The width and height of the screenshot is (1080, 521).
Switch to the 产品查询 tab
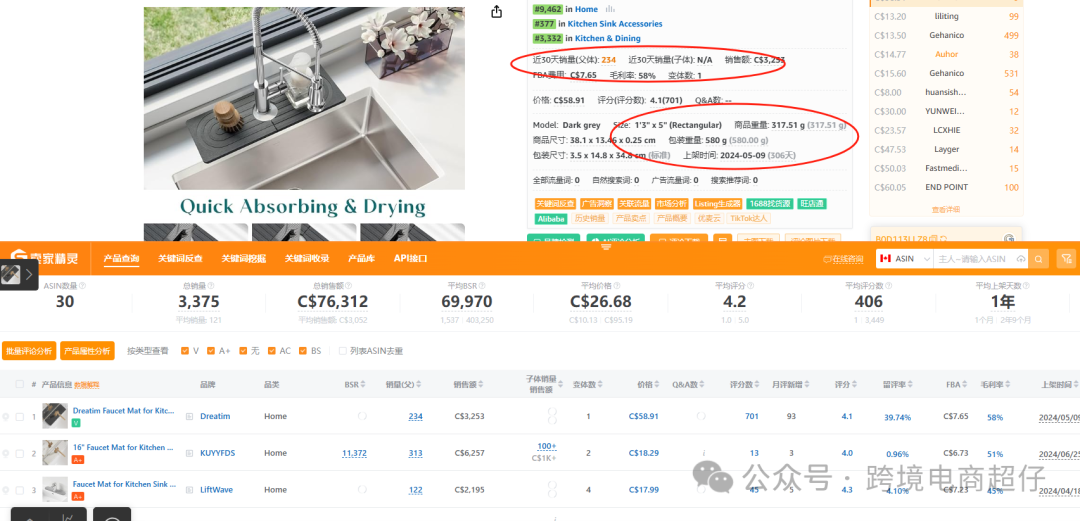(121, 259)
